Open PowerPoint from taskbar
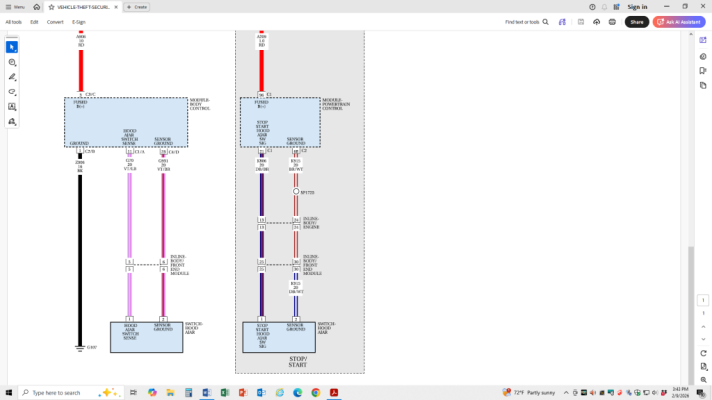Screen dimensions: 712x400 (x=243, y=392)
